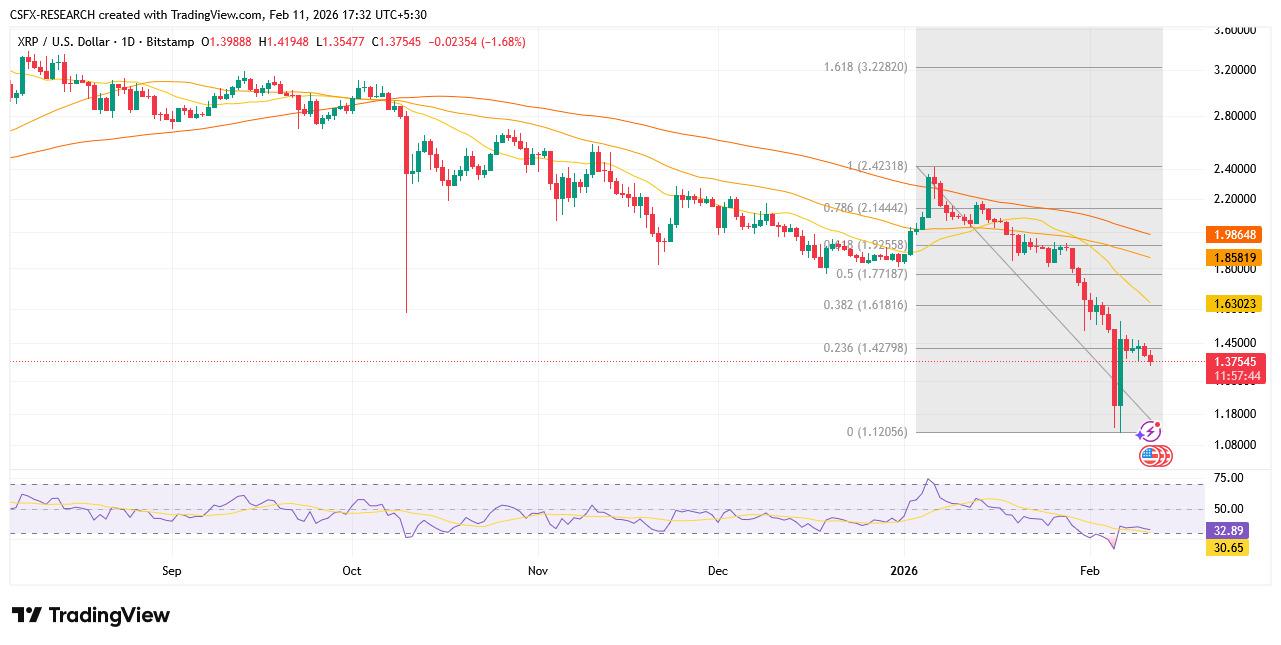Select the 0.5 (1.77187) Fibonacci label
The width and height of the screenshot is (1281, 645).
pos(871,273)
